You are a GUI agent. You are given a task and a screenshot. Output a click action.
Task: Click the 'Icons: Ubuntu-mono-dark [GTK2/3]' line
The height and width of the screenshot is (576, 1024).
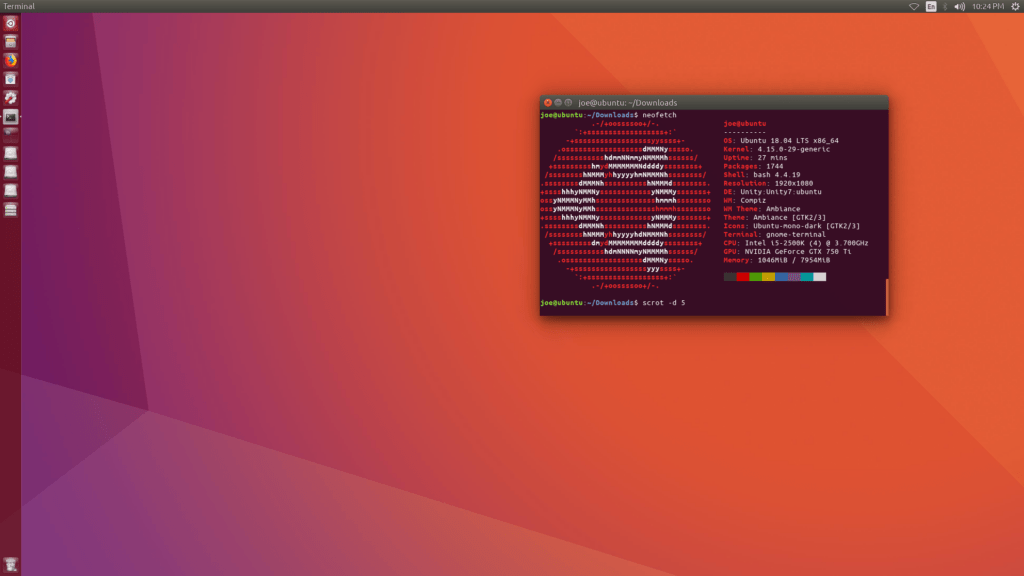coord(792,226)
